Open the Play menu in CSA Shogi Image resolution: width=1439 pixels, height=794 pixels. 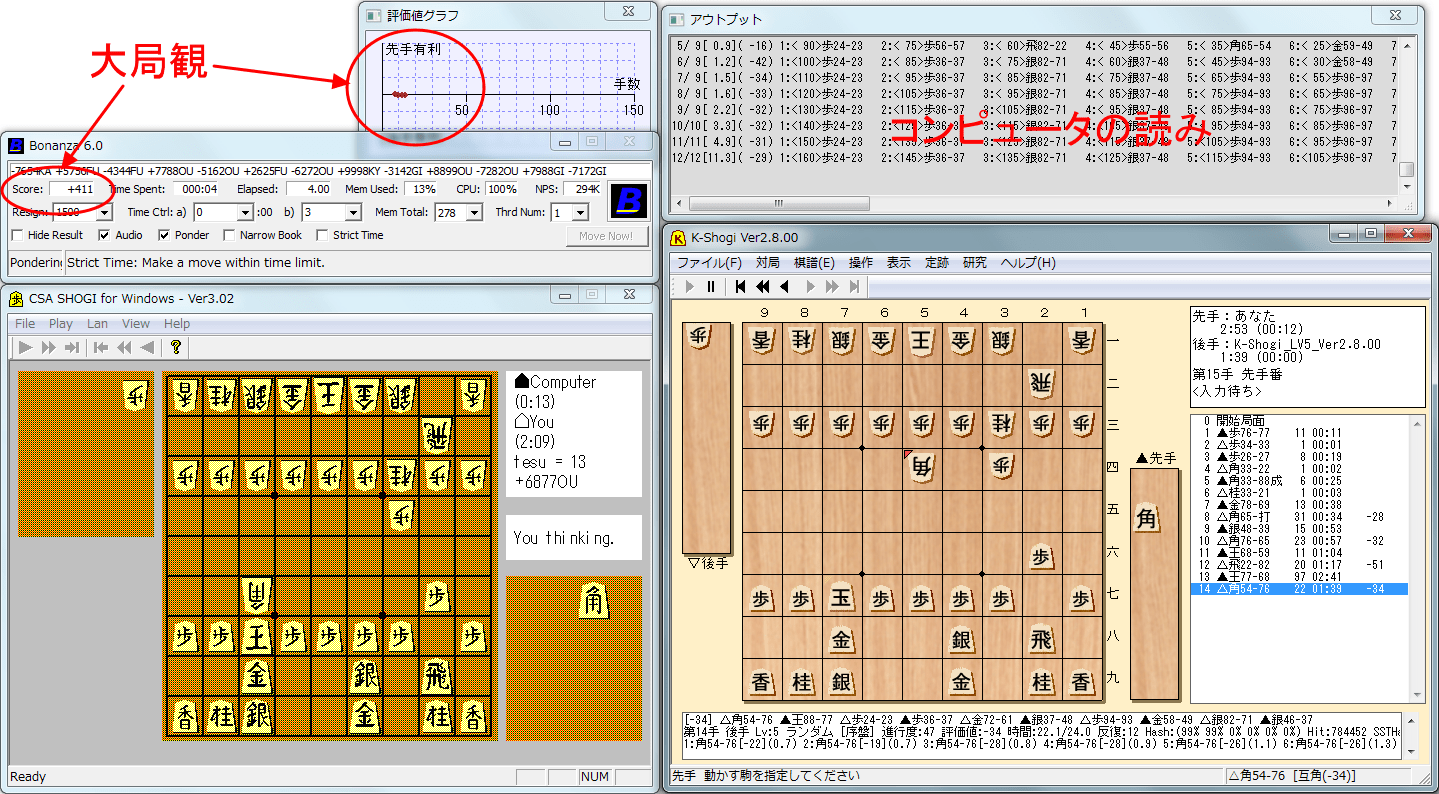coord(60,323)
